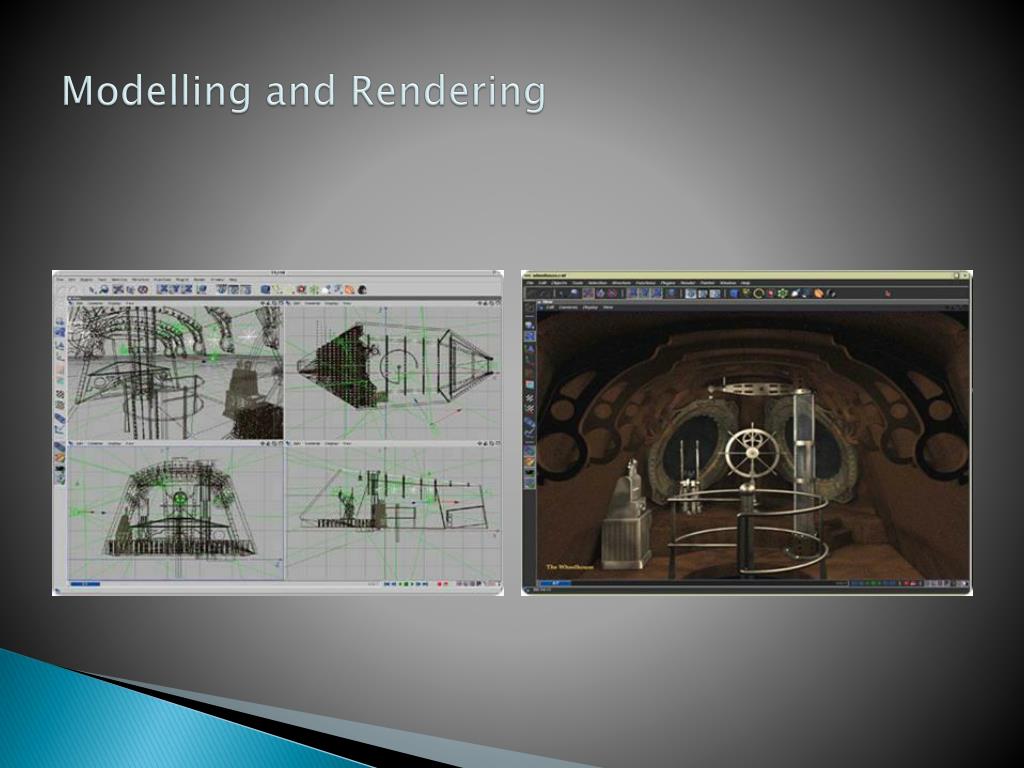Open the Selection menu in the rendered-scene window
This screenshot has width=1024, height=768.
pyautogui.click(x=598, y=283)
